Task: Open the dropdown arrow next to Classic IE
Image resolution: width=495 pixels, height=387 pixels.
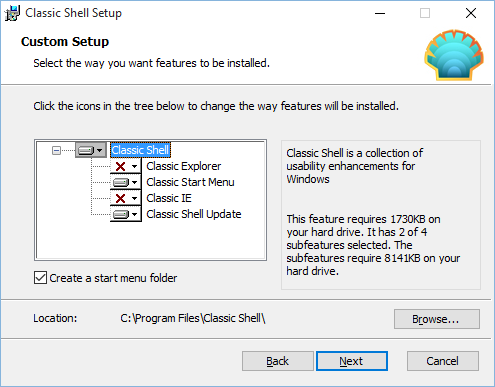Action: [134, 198]
